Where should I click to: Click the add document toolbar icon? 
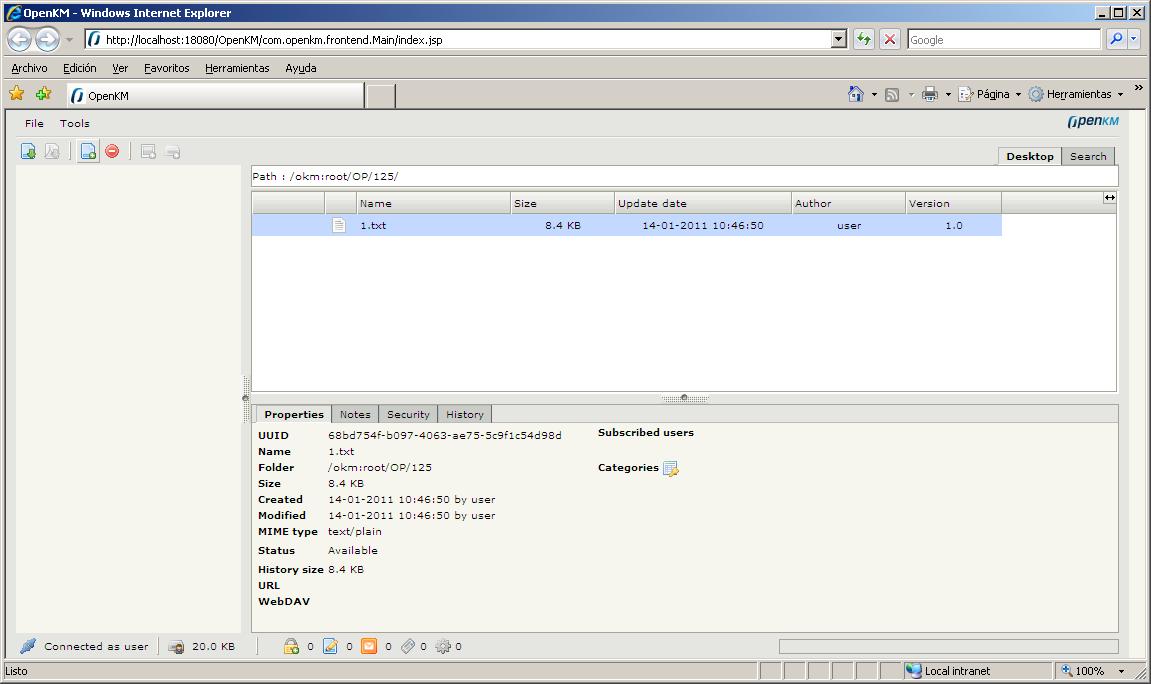[88, 151]
